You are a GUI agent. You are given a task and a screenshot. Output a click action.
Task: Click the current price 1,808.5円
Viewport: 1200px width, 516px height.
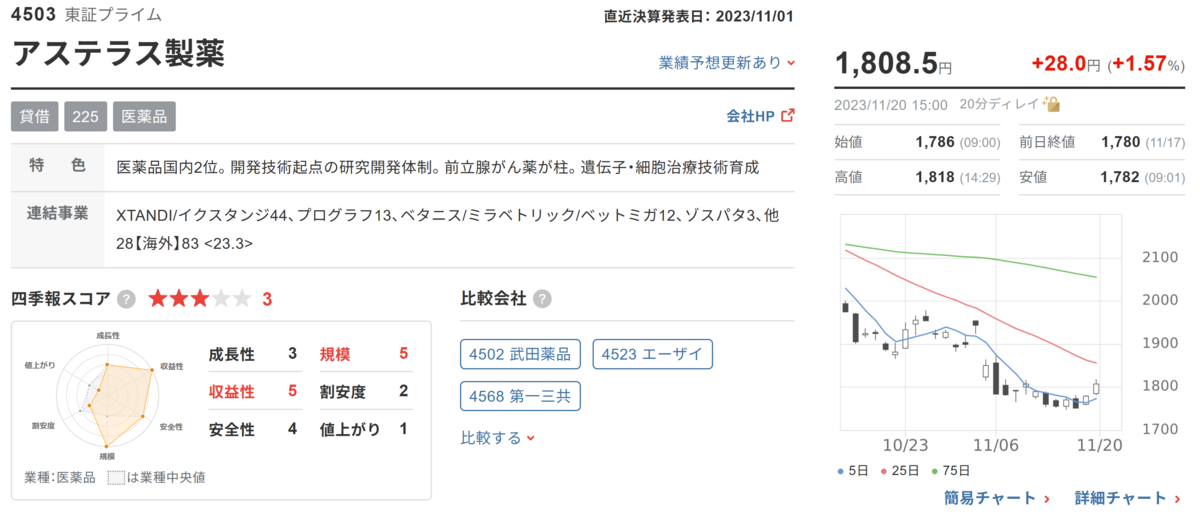(893, 63)
